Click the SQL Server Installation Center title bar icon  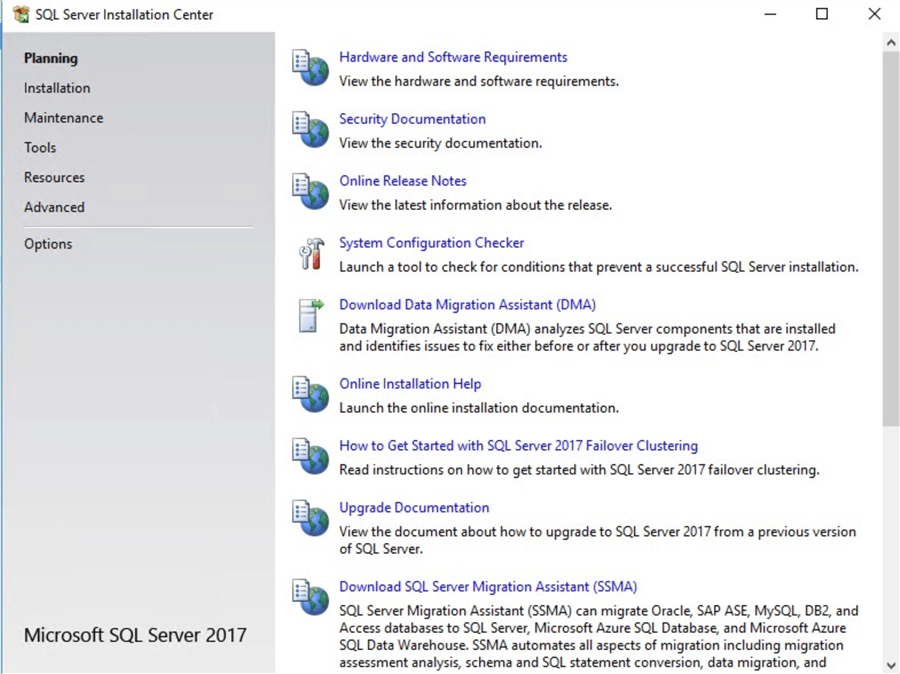pyautogui.click(x=19, y=14)
